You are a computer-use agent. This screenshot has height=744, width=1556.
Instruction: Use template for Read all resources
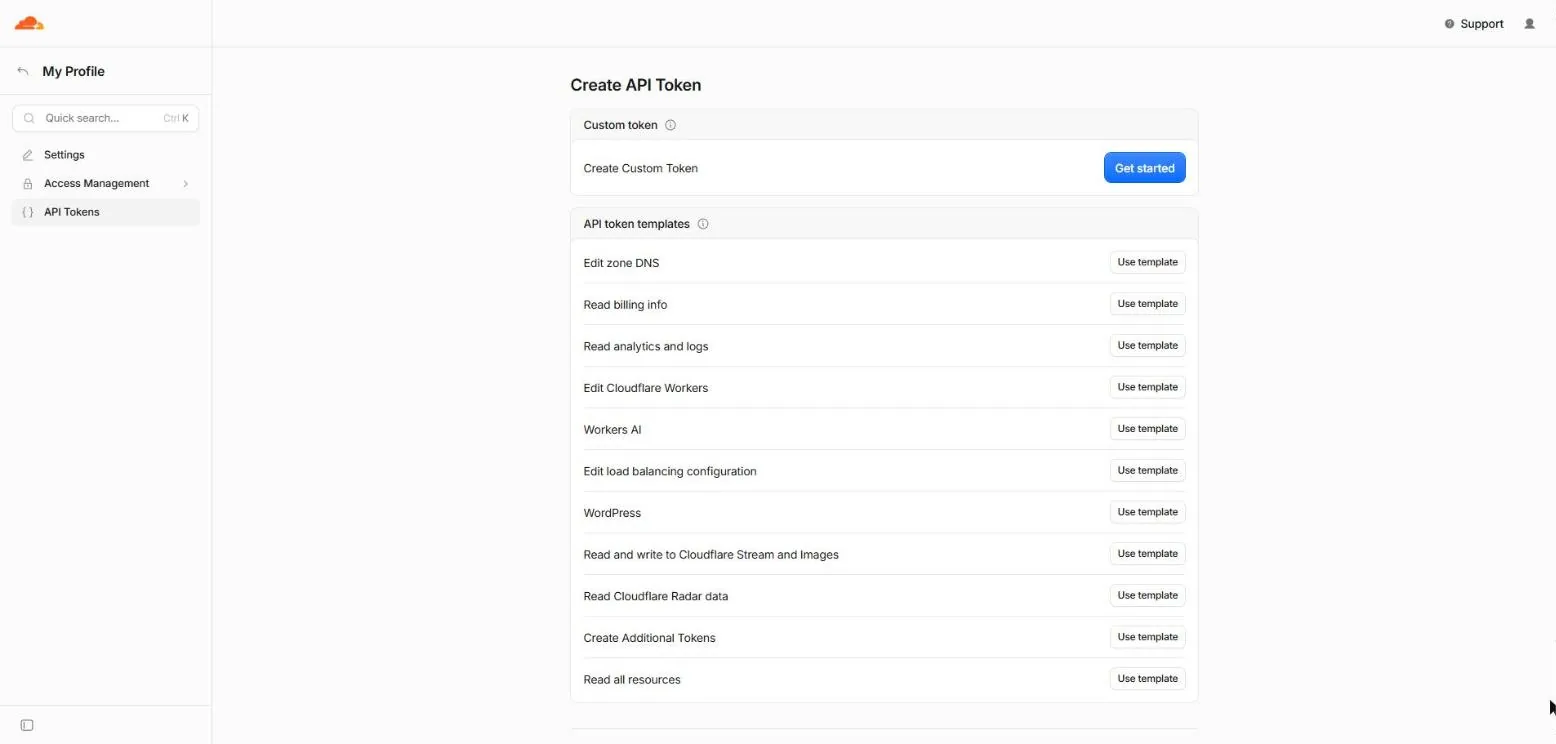click(1147, 679)
